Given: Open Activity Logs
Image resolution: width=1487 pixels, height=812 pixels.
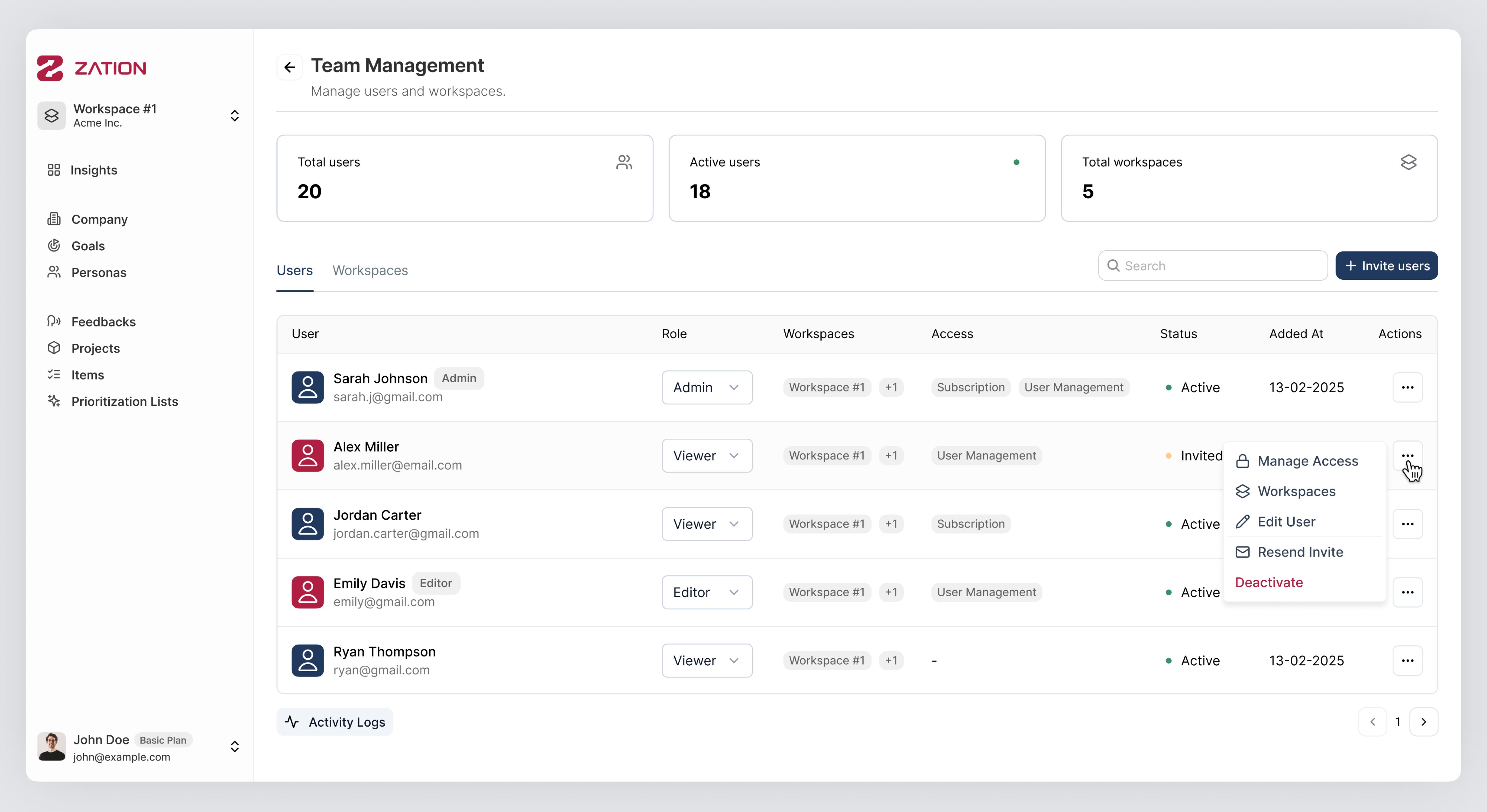Looking at the screenshot, I should 334,722.
